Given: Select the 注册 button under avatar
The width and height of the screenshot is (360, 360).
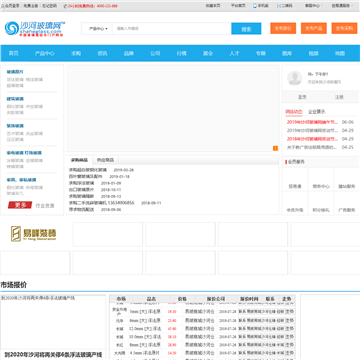Looking at the screenshot, I should click(339, 97).
